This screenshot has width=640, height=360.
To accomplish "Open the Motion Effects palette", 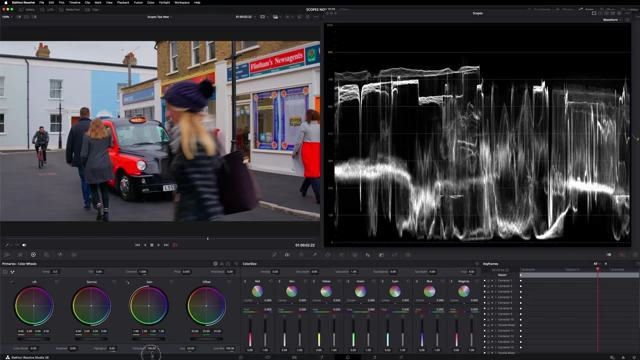I will [x=74, y=255].
